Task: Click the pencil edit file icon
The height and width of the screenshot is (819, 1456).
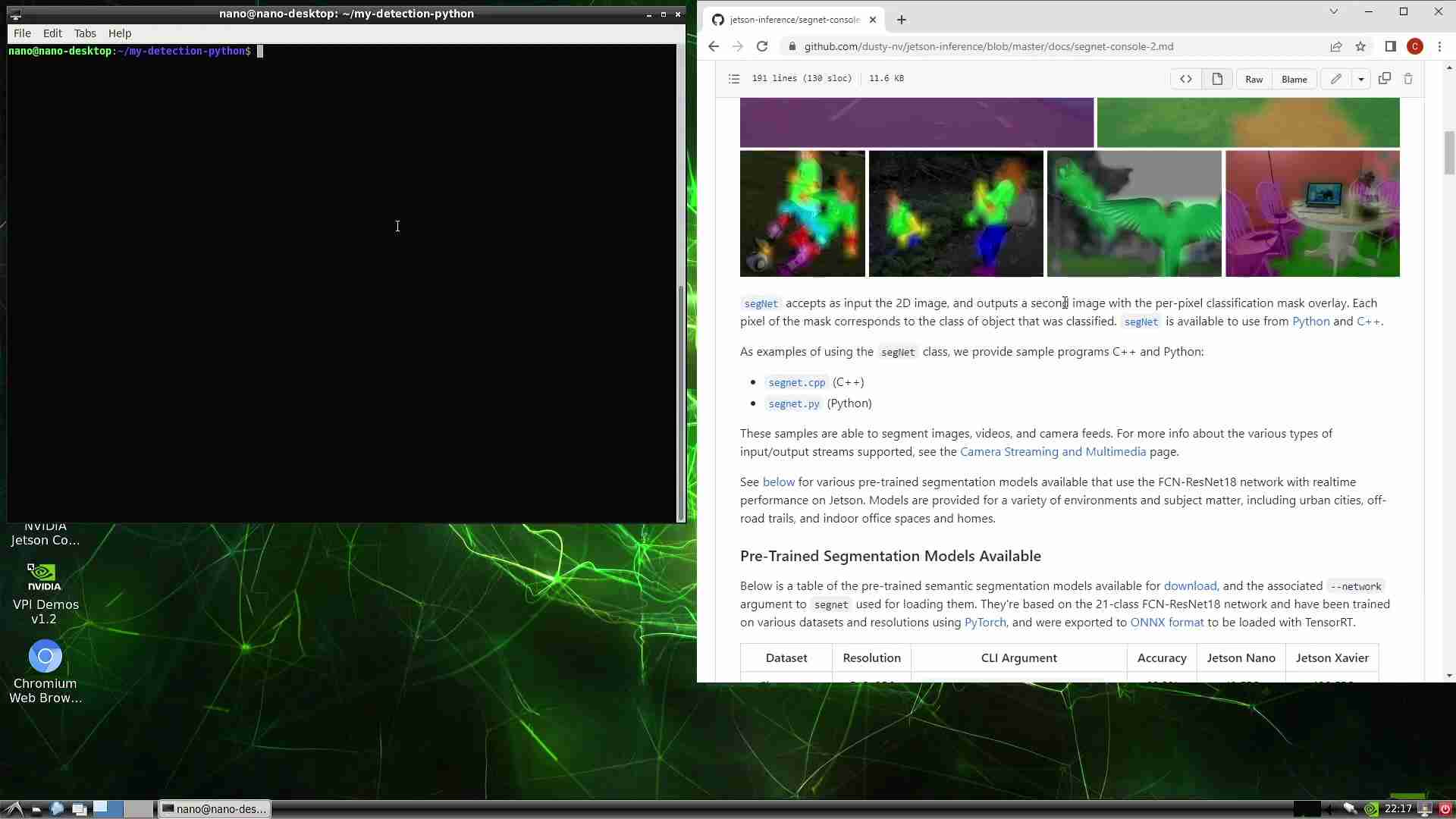Action: coord(1335,79)
